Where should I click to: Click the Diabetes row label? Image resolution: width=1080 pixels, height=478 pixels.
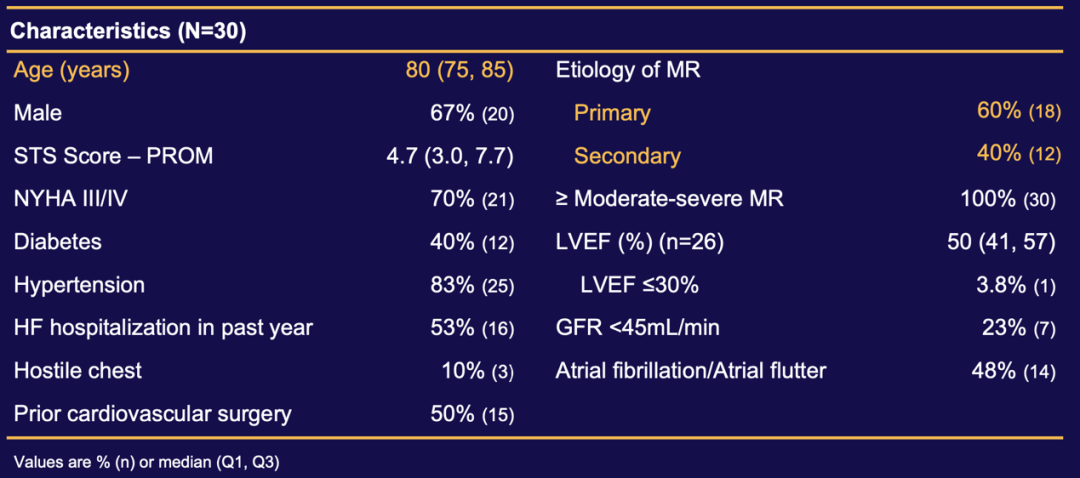pos(58,242)
